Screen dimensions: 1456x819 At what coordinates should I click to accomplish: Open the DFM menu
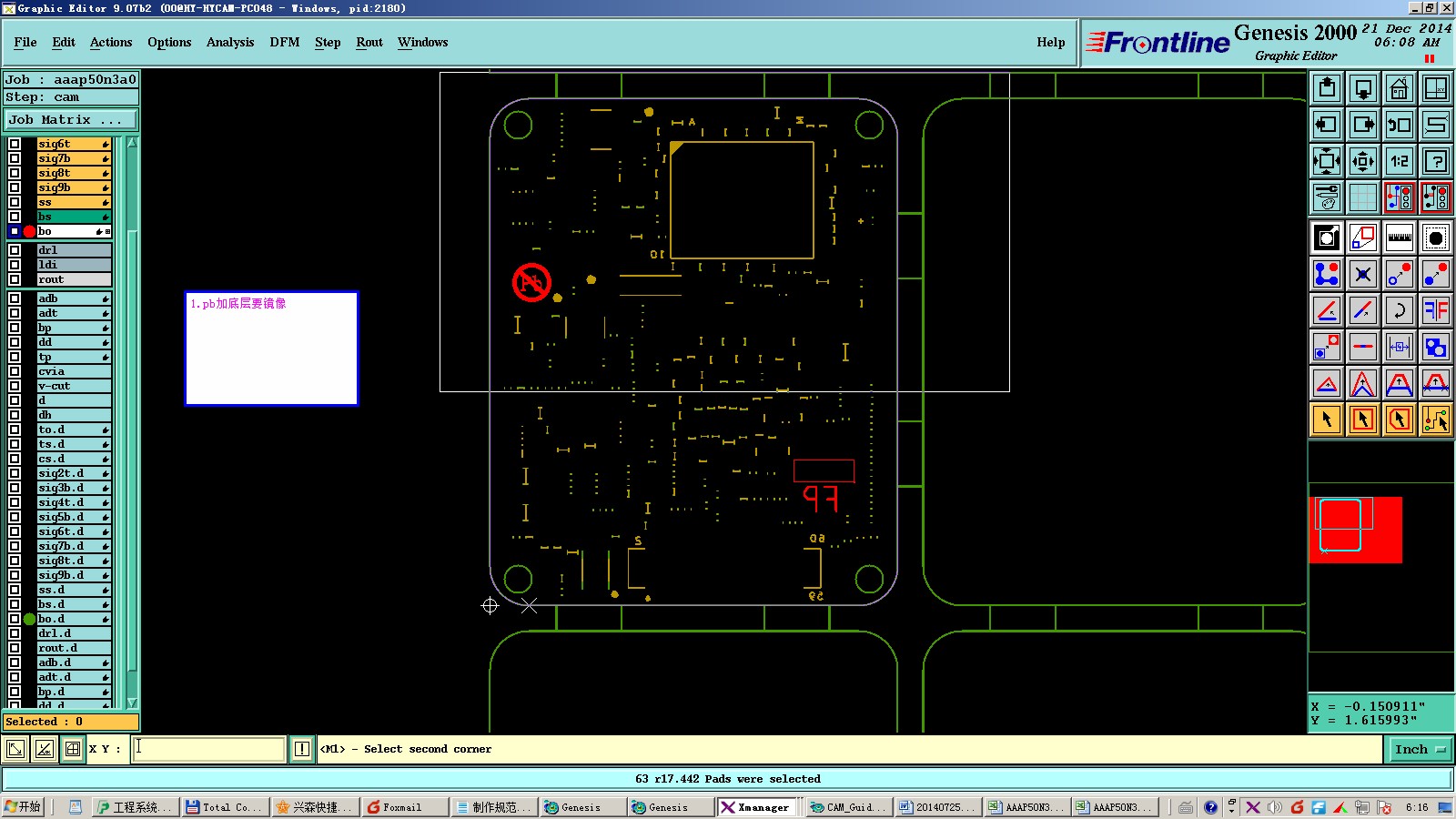coord(285,42)
